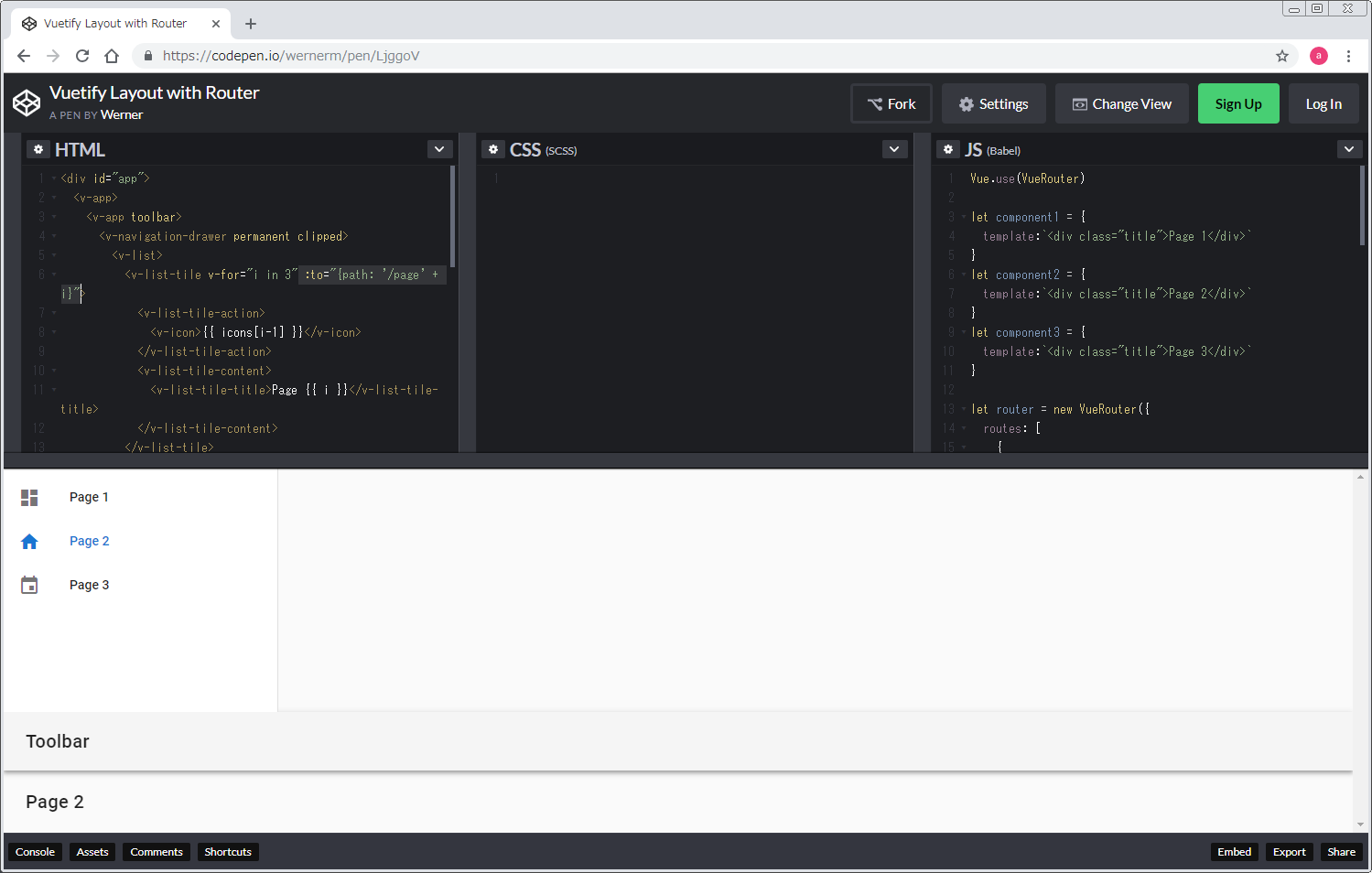1372x873 pixels.
Task: Open HTML editor settings gear
Action: 38,149
